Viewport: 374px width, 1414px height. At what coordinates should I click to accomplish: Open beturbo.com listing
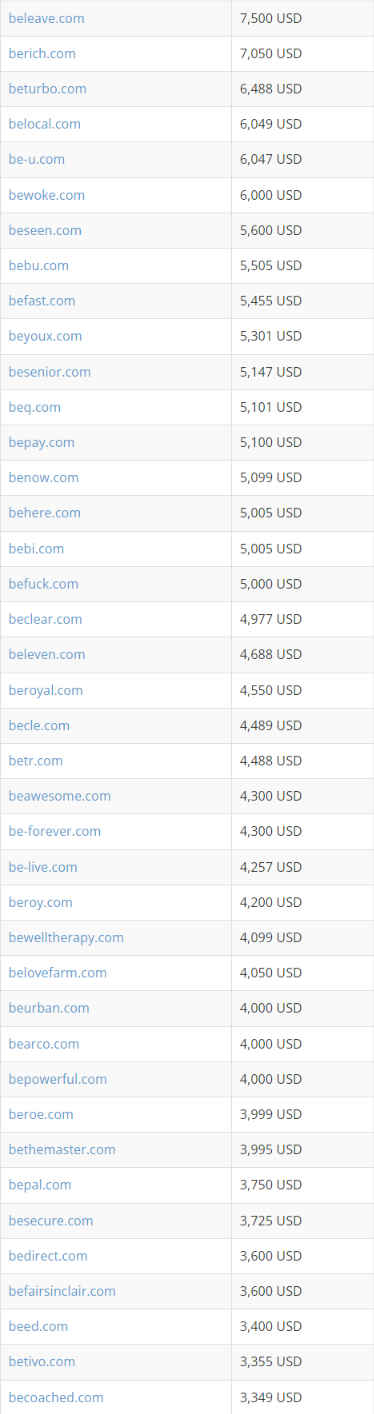47,89
